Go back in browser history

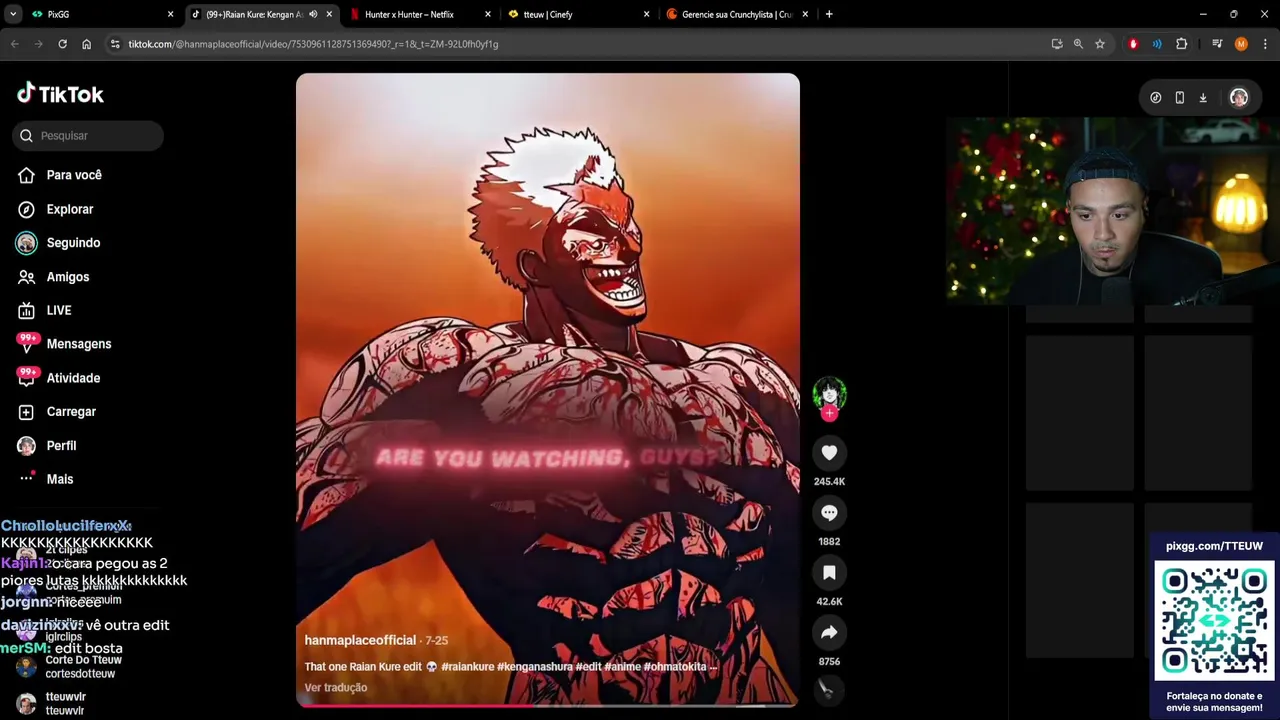point(14,44)
